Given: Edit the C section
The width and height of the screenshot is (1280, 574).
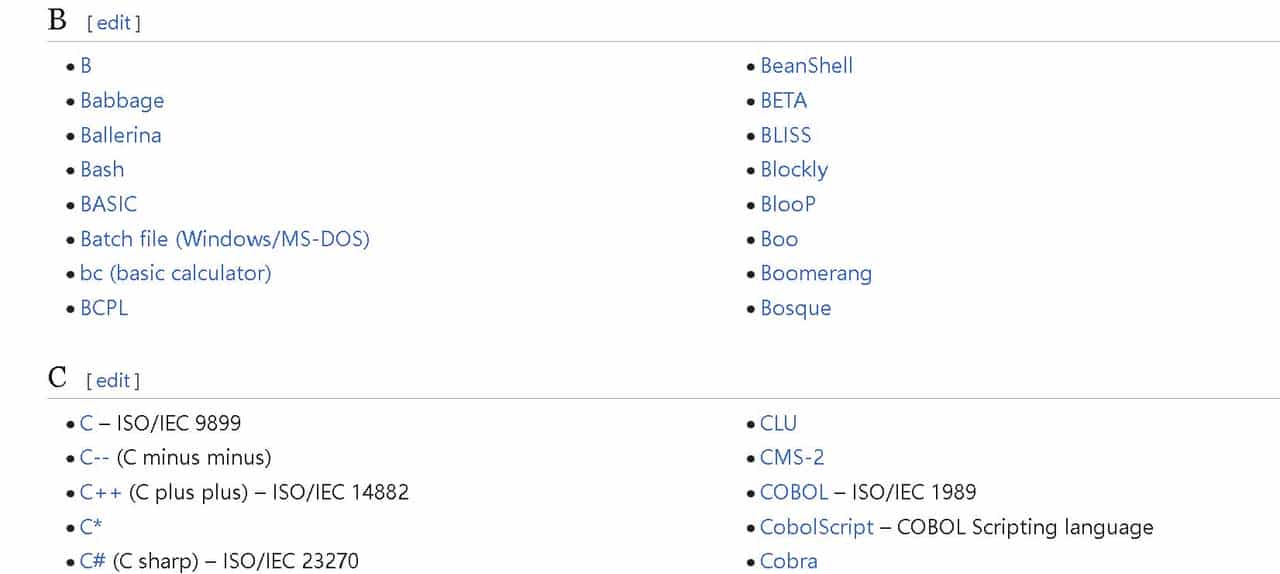Looking at the screenshot, I should (113, 380).
